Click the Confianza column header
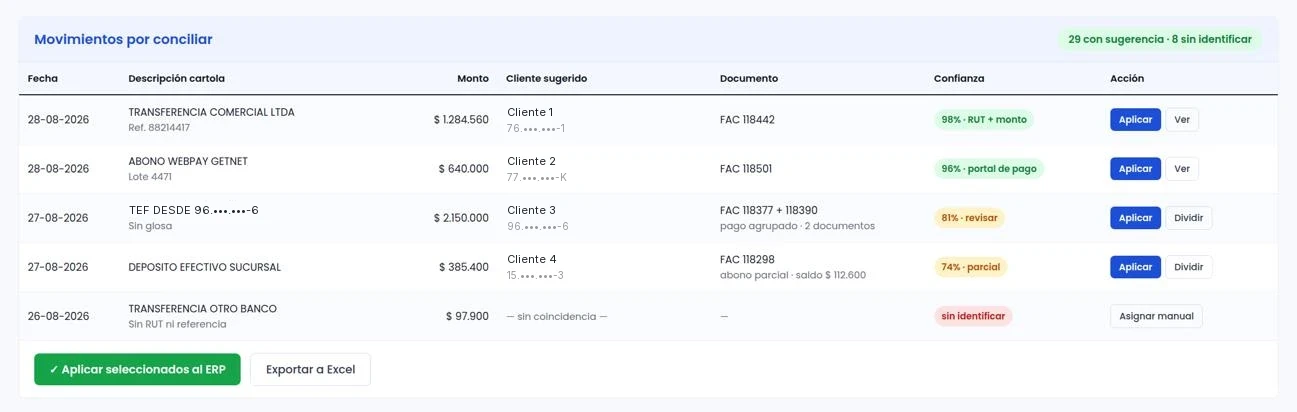The width and height of the screenshot is (1297, 412). pos(959,78)
